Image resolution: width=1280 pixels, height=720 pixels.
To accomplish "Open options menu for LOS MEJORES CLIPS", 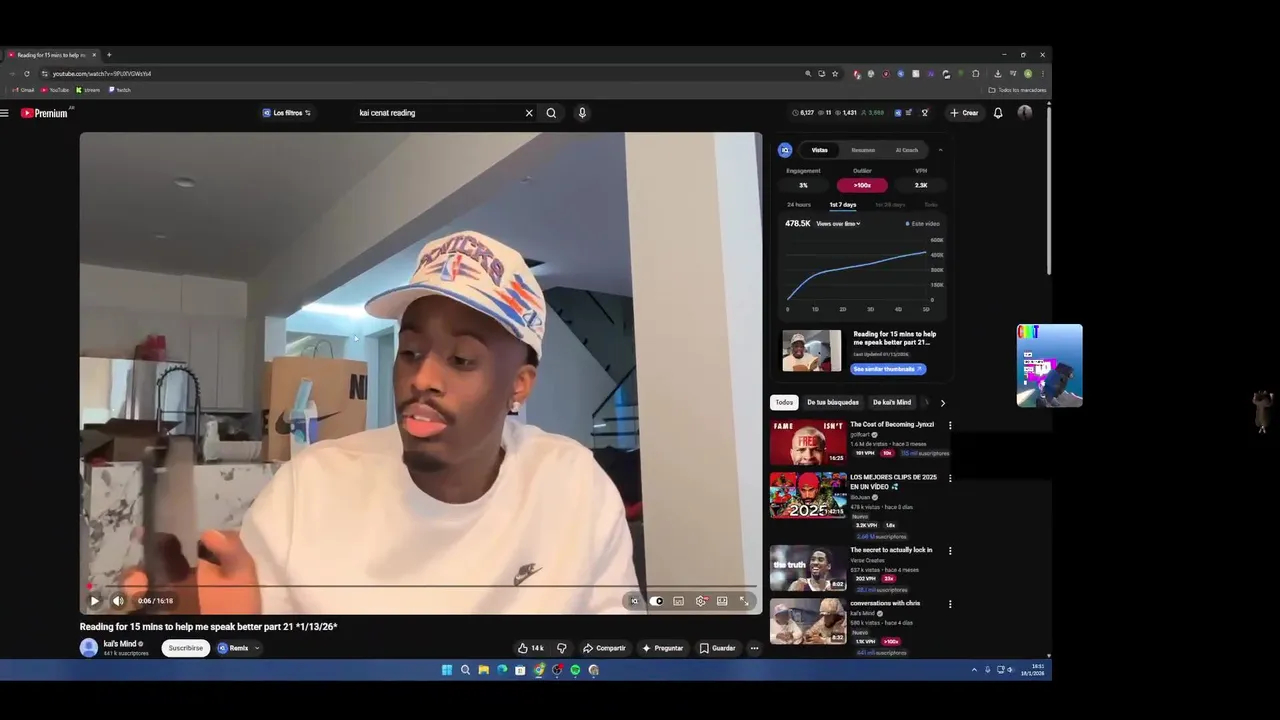I will click(x=950, y=478).
